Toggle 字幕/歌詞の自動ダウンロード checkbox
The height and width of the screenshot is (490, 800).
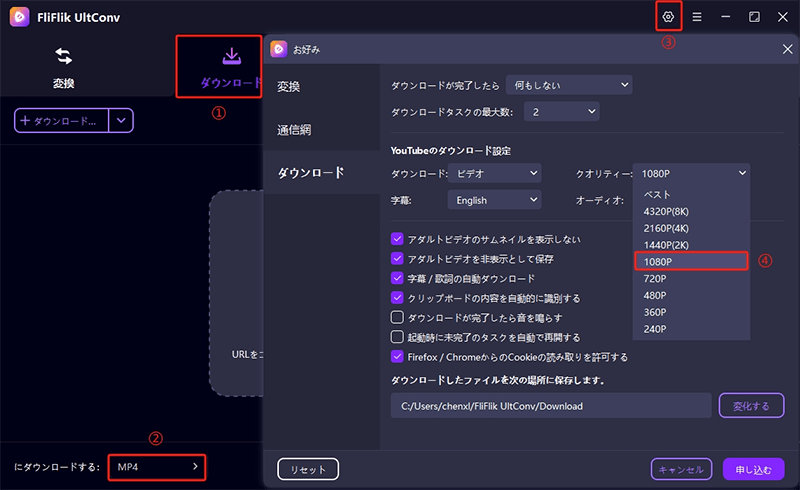[x=397, y=278]
